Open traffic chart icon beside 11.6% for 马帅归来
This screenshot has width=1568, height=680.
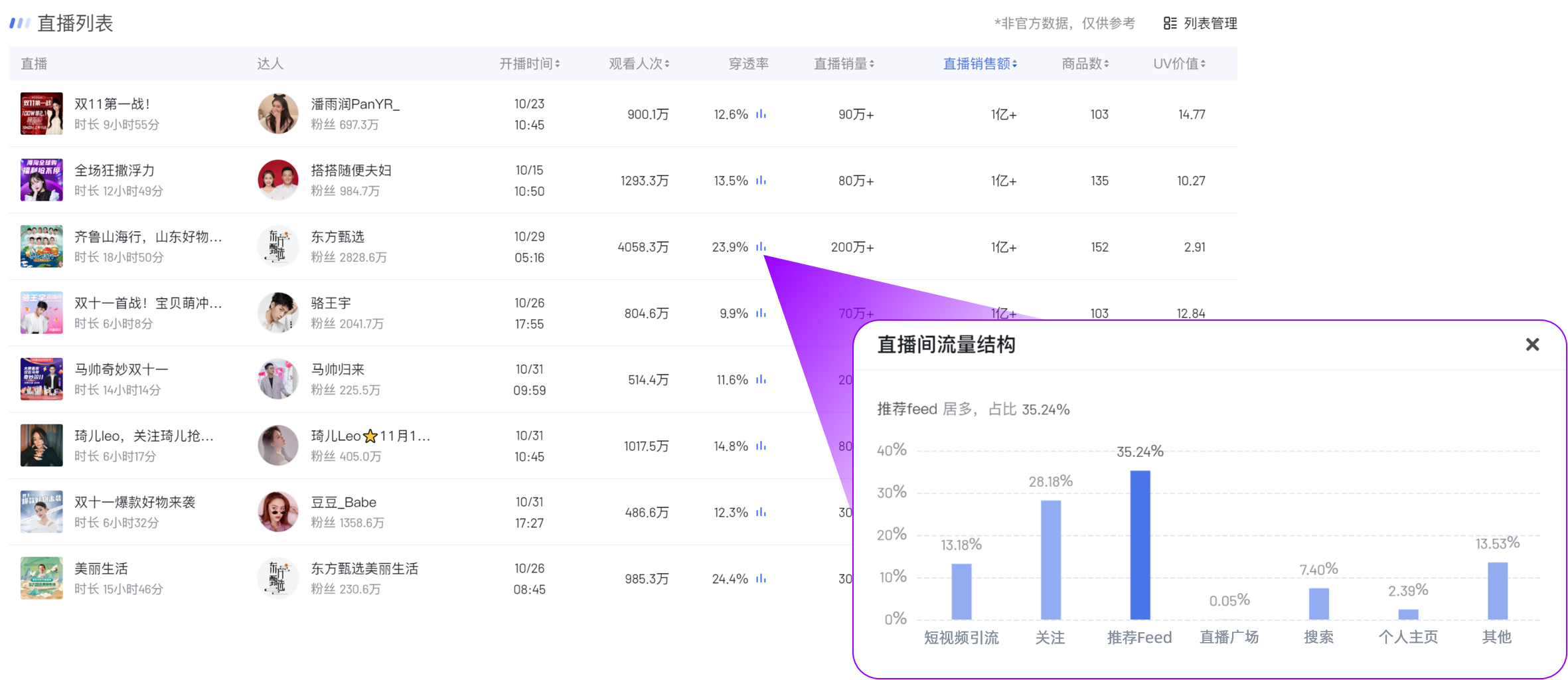click(x=761, y=380)
